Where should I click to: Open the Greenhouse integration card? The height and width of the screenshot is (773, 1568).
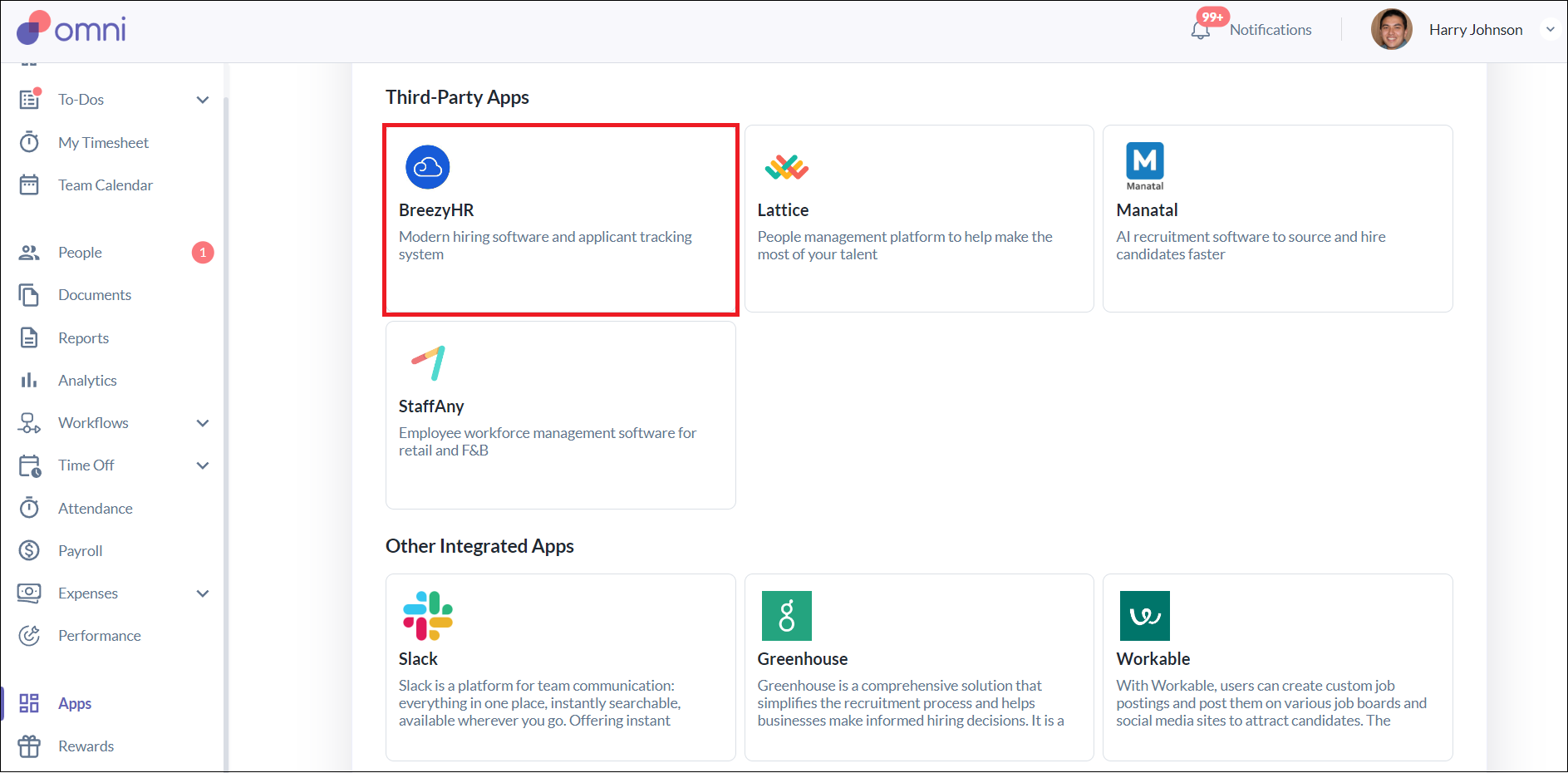point(919,667)
